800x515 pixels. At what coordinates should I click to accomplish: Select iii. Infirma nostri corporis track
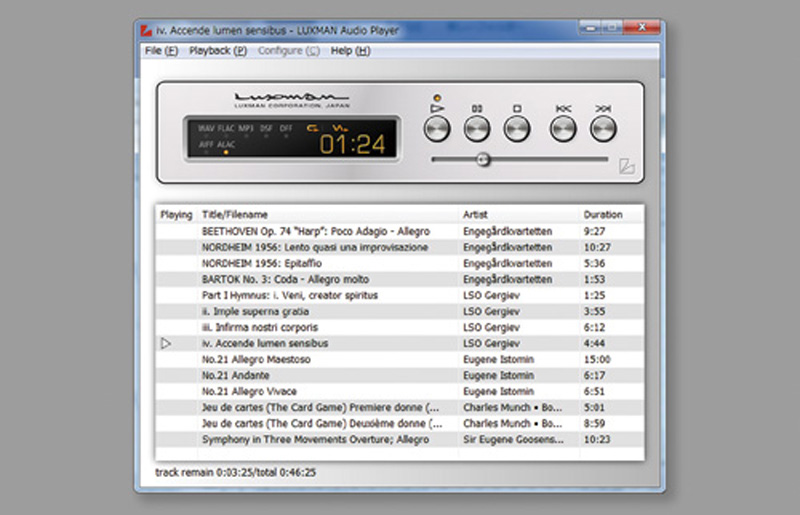pyautogui.click(x=399, y=327)
